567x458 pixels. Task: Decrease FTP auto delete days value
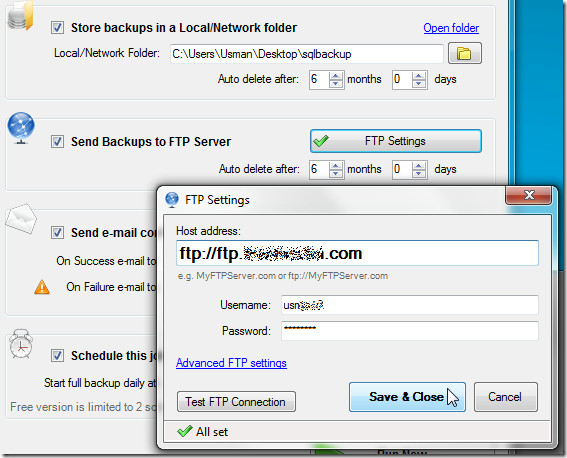419,174
